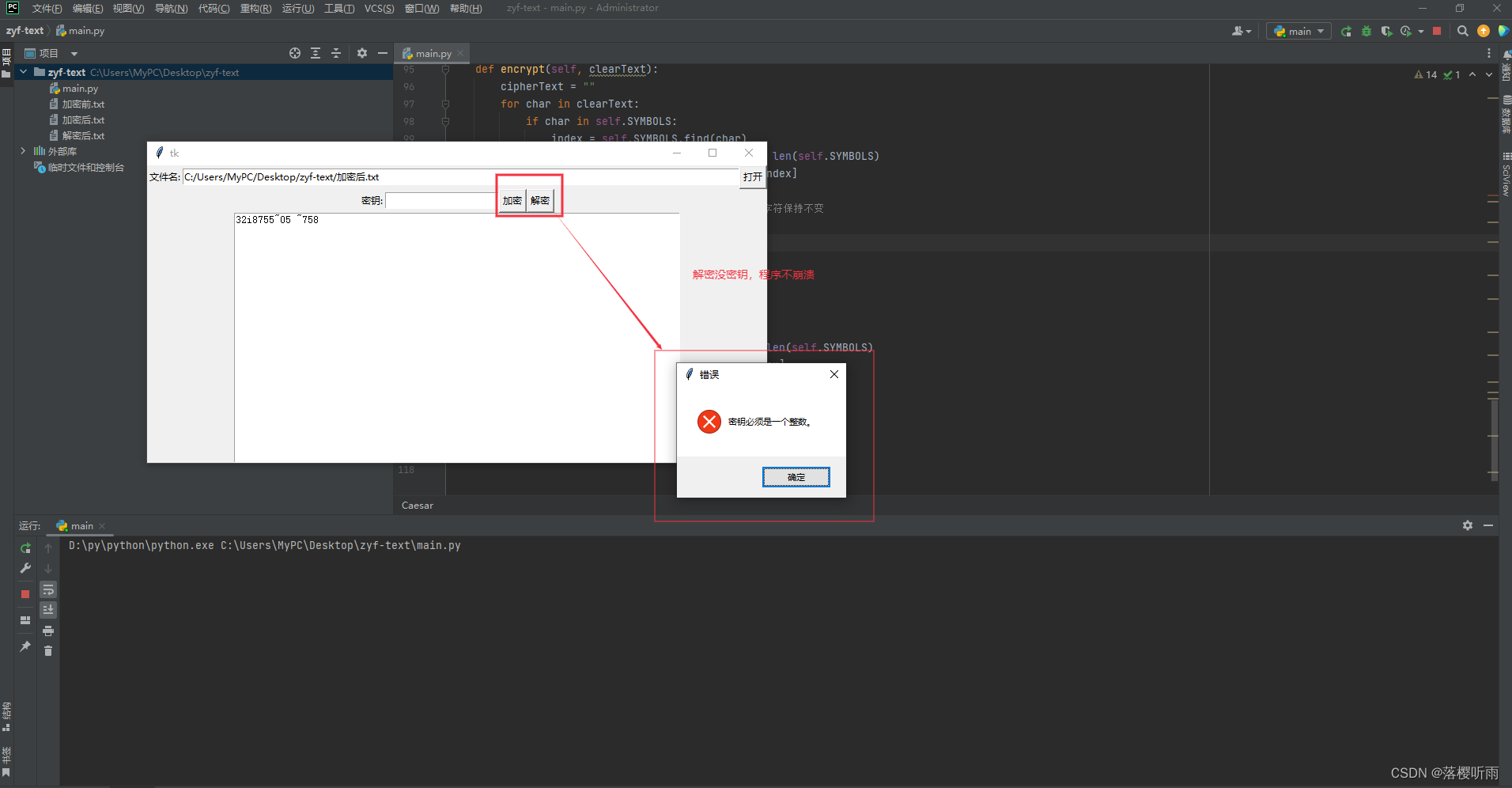
Task: Pin the Run tab
Action: coord(25,646)
